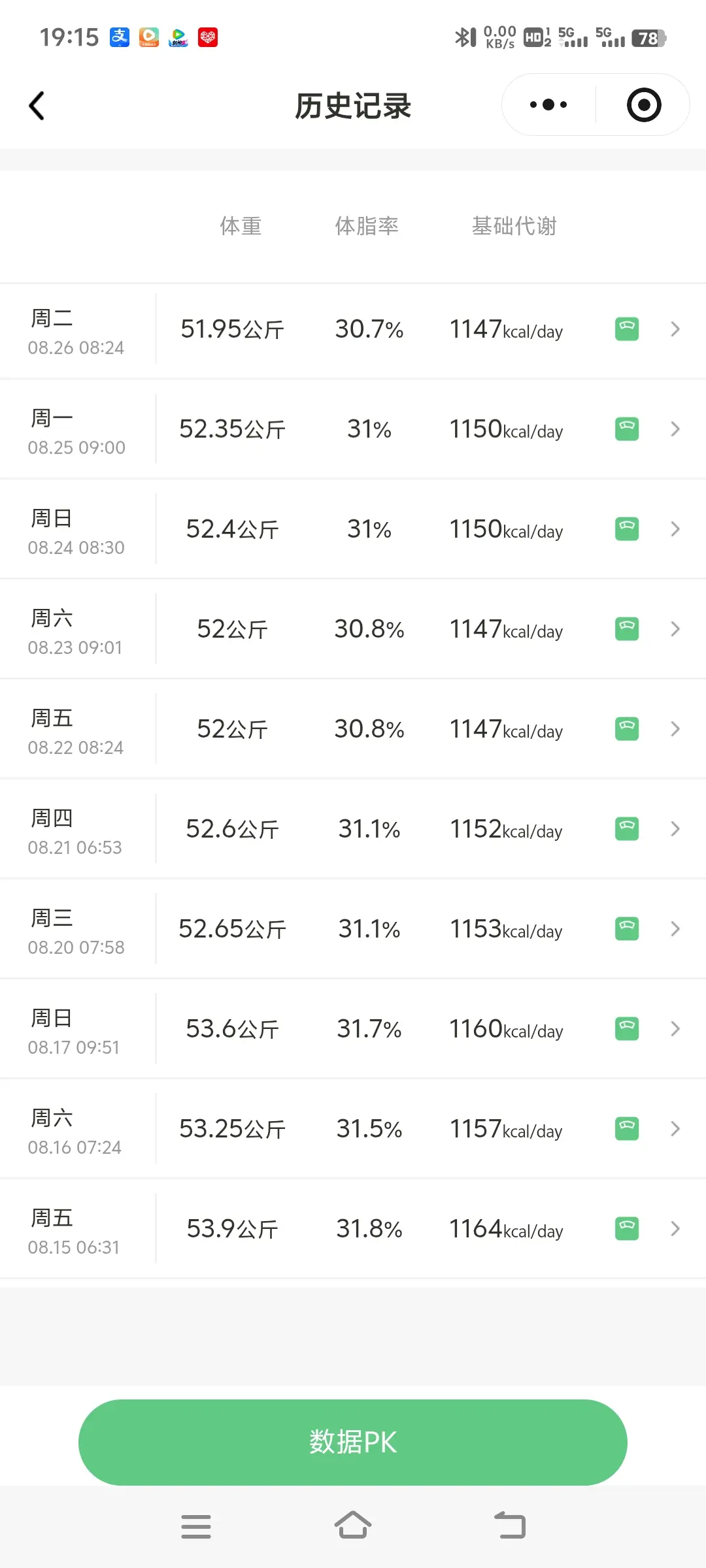Tap the Android back navigation icon
The width and height of the screenshot is (706, 1568).
(510, 1526)
